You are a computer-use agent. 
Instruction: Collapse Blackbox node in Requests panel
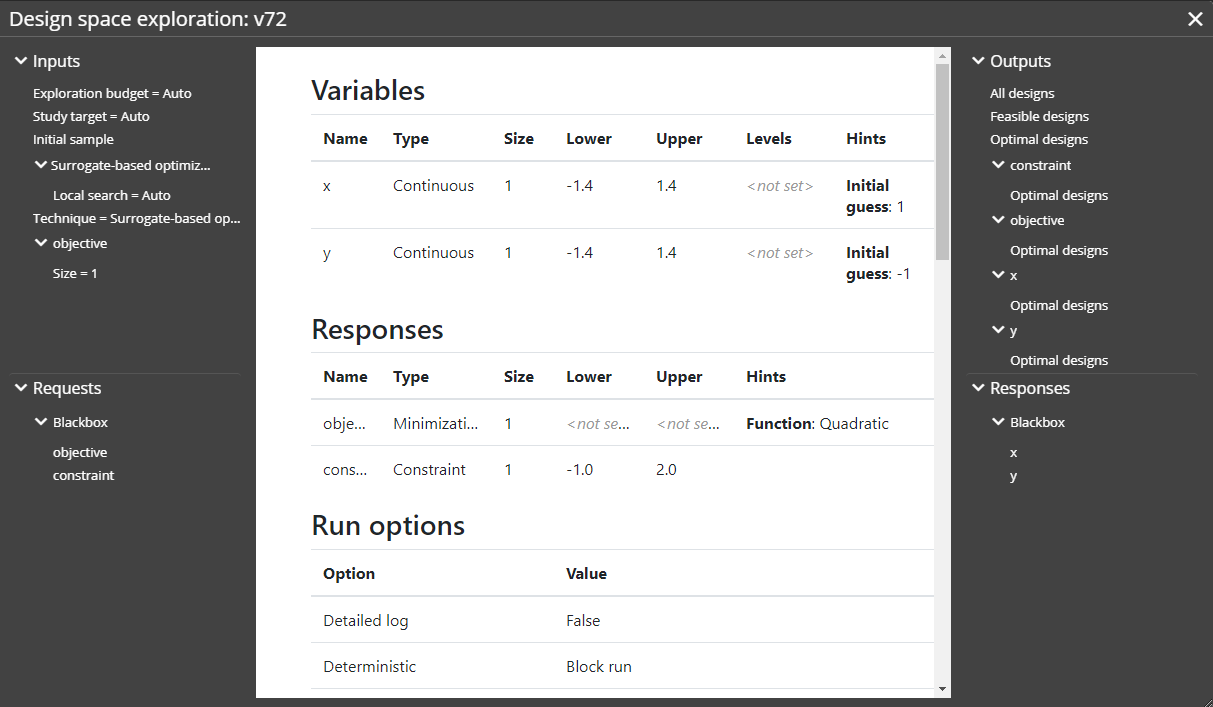(40, 422)
